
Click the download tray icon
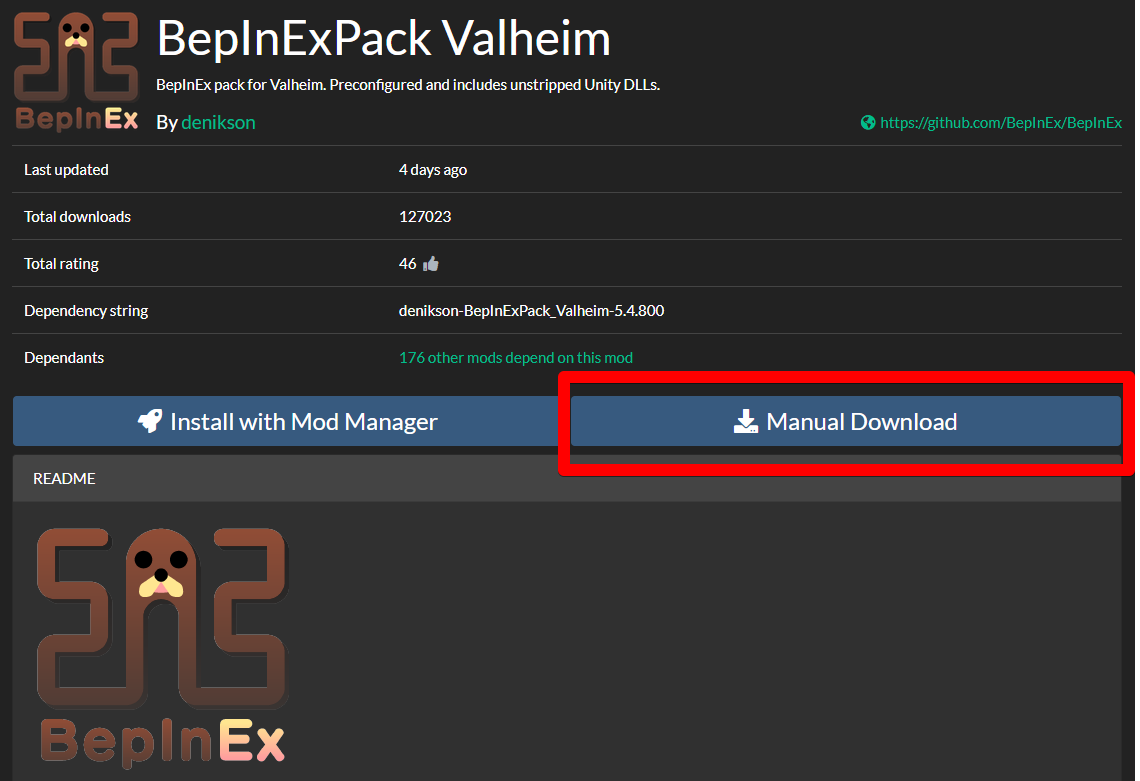(x=746, y=421)
